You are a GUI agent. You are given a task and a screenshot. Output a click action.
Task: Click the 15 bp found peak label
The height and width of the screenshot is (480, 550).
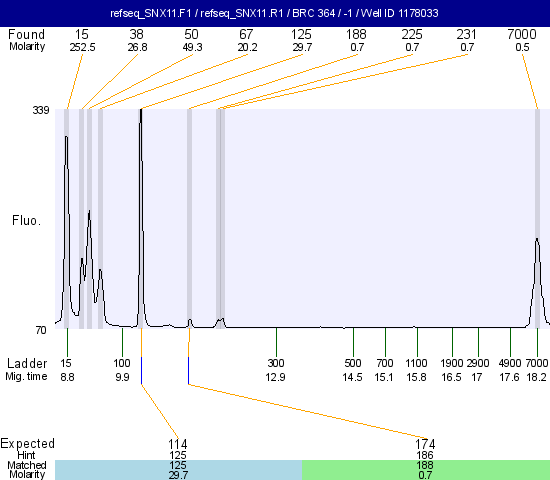pyautogui.click(x=82, y=34)
